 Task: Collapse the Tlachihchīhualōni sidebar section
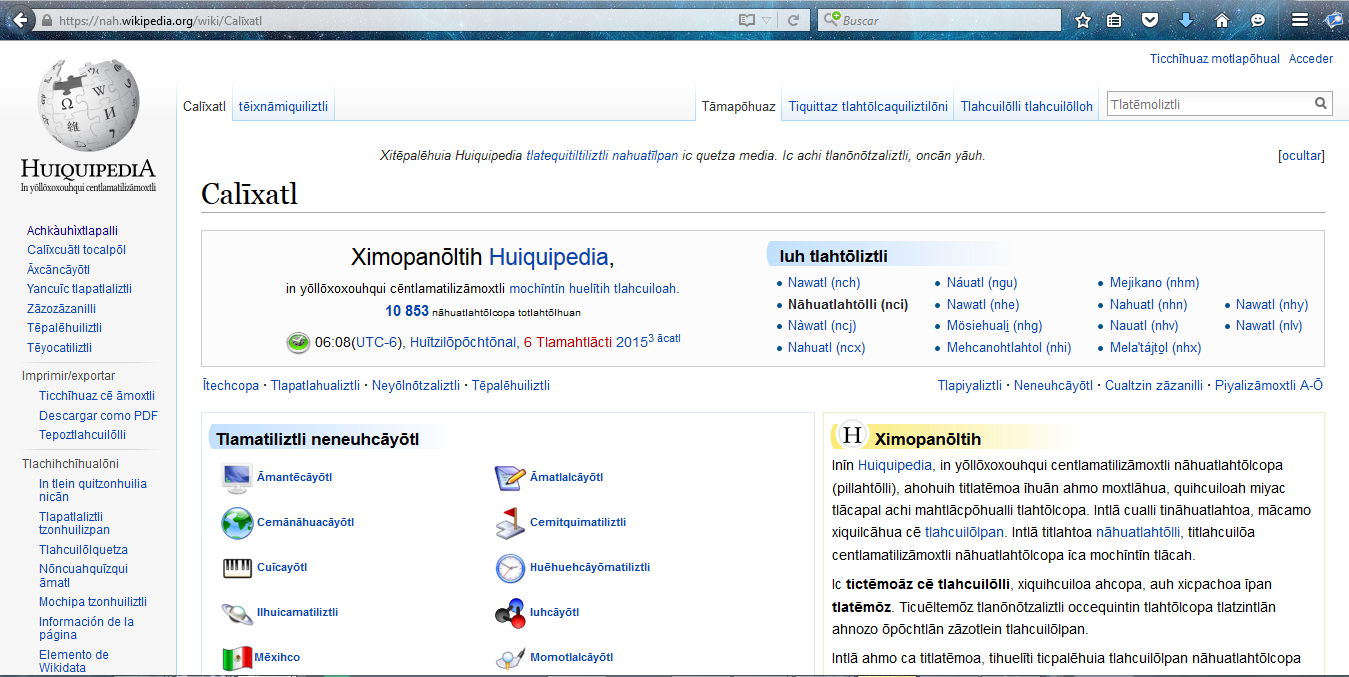[70, 464]
